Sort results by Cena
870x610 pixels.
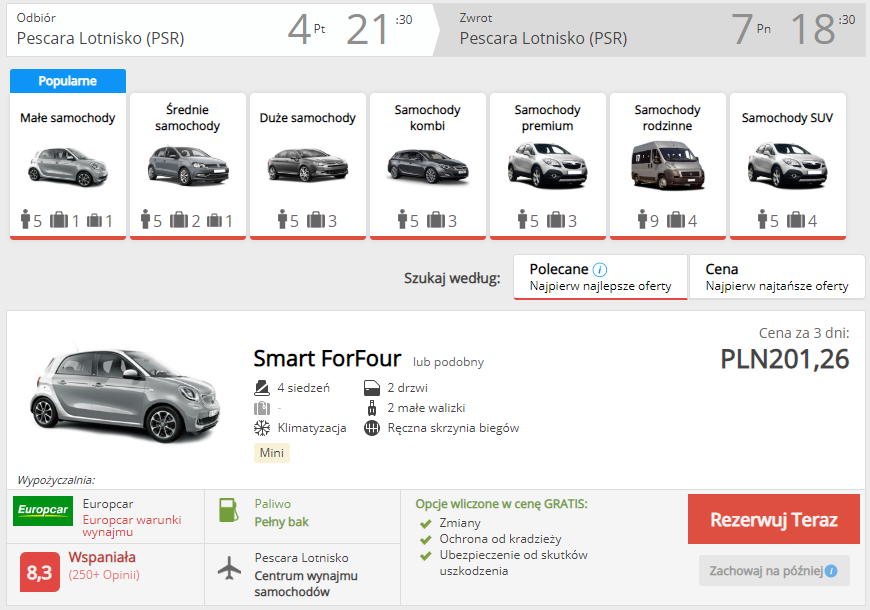(x=777, y=277)
